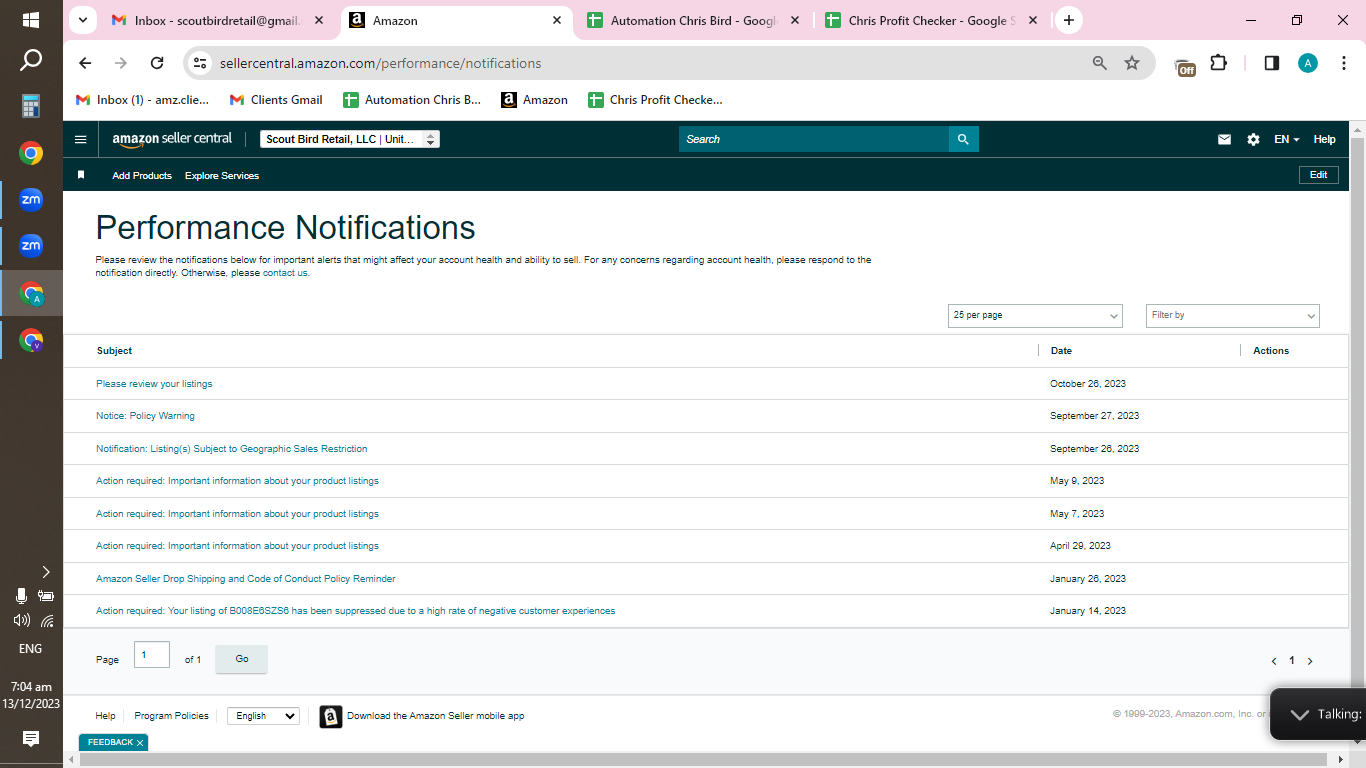Click the zoom magnifier icon in the address bar
This screenshot has height=768, width=1366.
click(x=1100, y=63)
